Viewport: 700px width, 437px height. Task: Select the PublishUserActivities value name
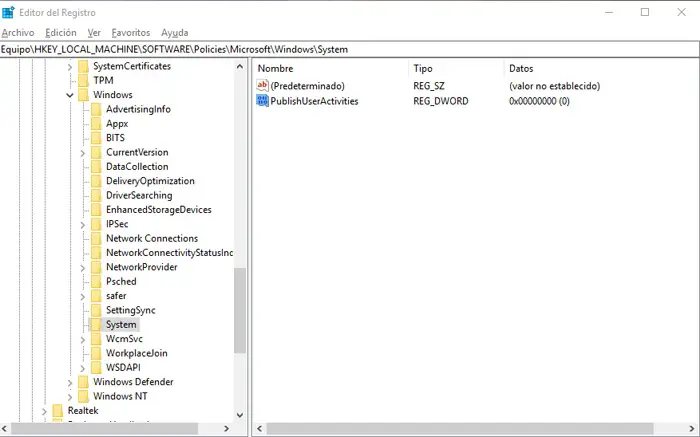click(314, 101)
